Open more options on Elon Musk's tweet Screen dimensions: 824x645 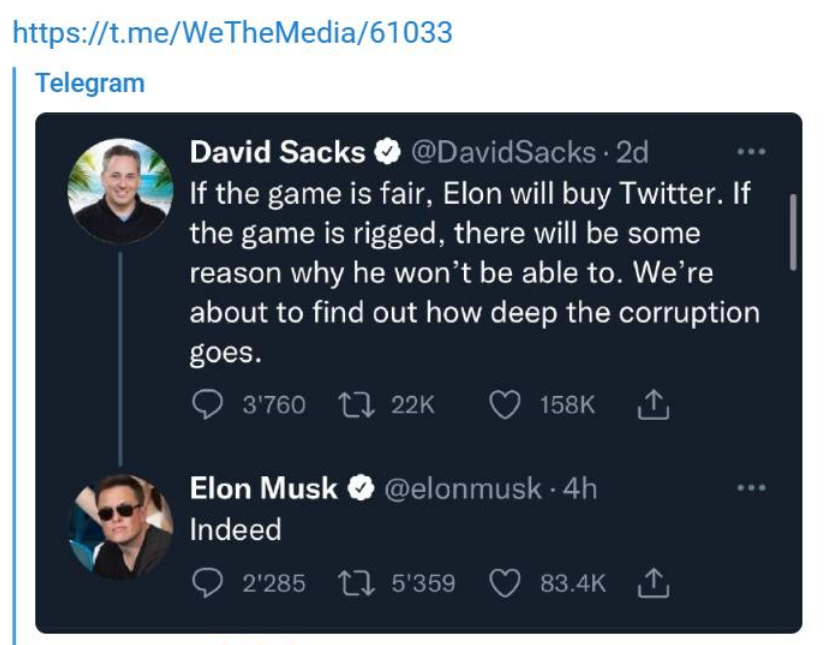click(x=750, y=489)
